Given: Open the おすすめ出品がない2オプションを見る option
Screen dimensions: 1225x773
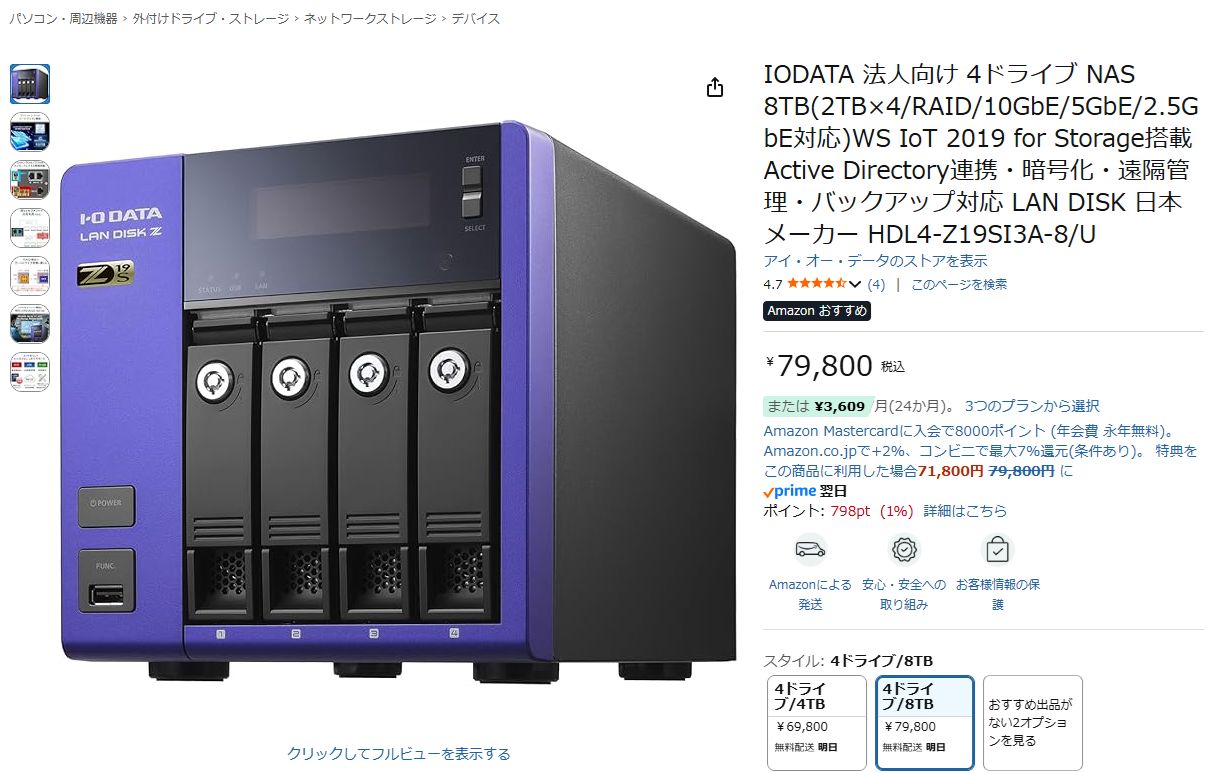Looking at the screenshot, I should [x=1032, y=723].
